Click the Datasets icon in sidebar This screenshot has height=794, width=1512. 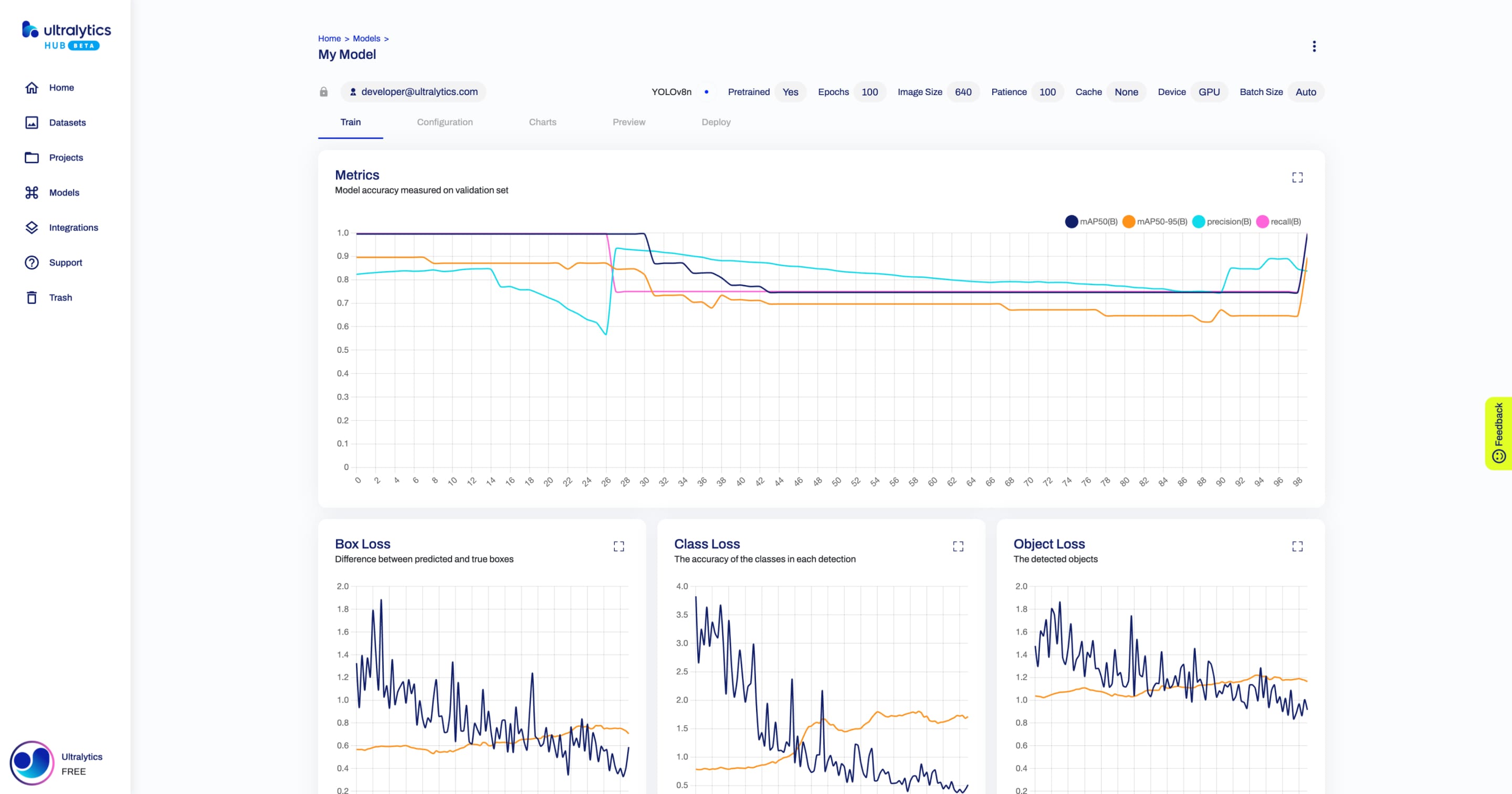[32, 122]
